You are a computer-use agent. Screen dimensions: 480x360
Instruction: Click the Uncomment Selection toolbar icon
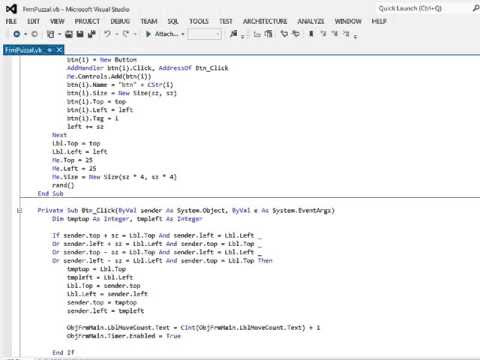point(296,34)
